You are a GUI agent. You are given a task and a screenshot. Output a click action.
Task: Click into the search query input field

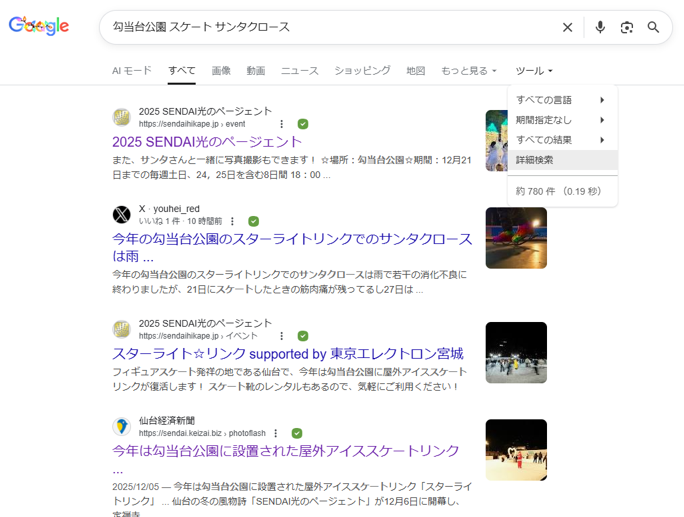click(x=332, y=27)
